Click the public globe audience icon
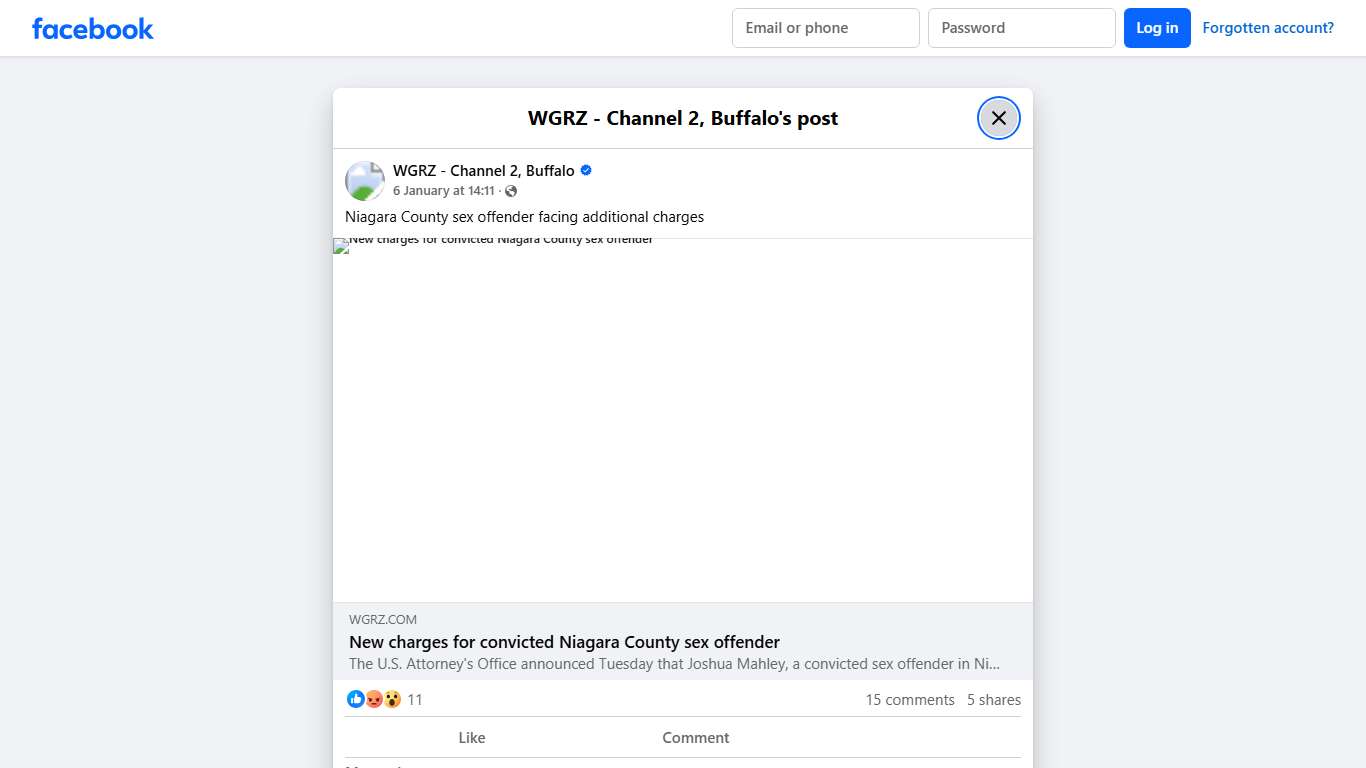1366x768 pixels. tap(511, 191)
